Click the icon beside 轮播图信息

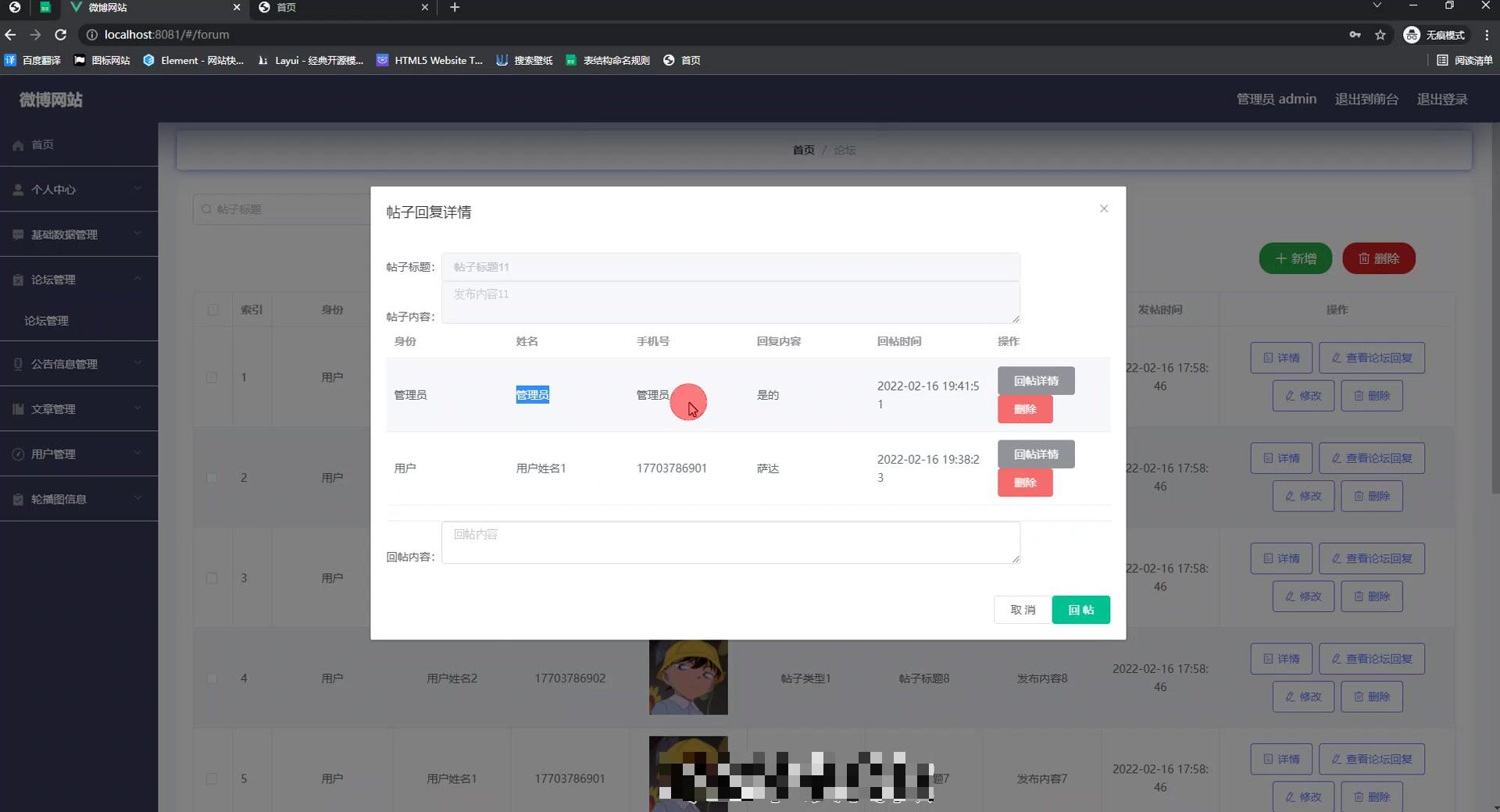point(18,500)
